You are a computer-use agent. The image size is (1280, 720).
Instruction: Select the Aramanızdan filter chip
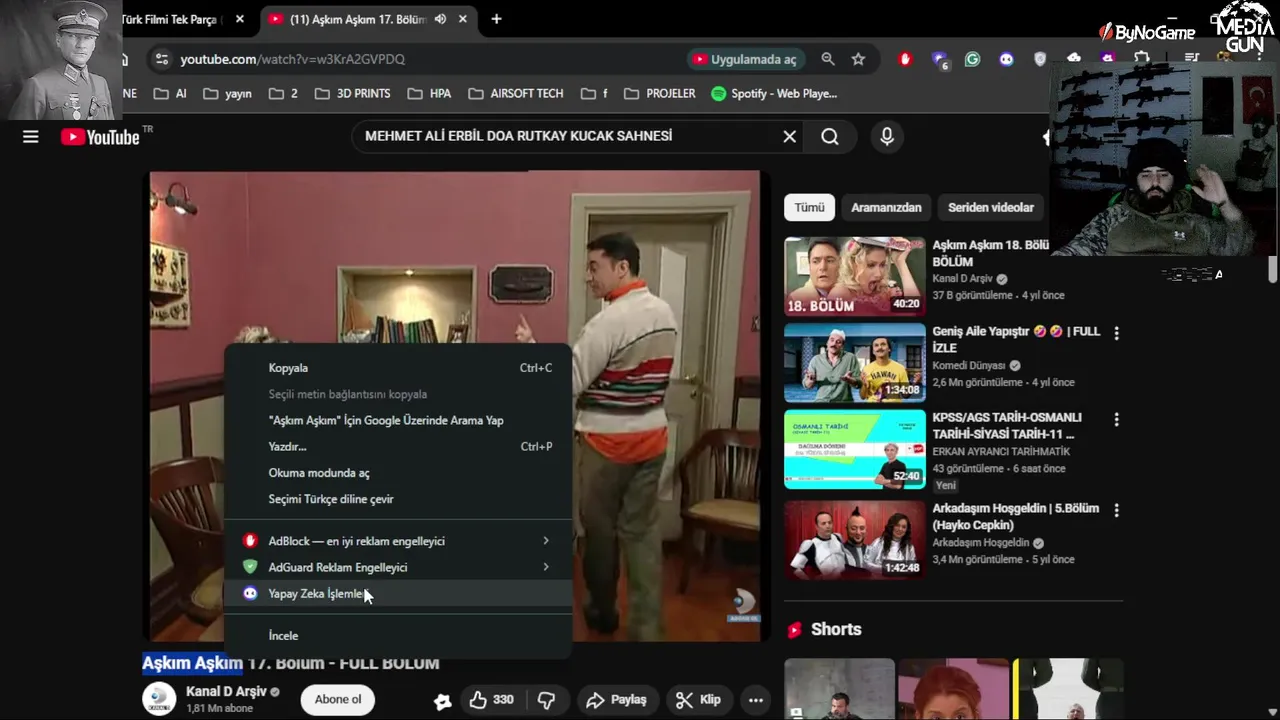coord(886,207)
